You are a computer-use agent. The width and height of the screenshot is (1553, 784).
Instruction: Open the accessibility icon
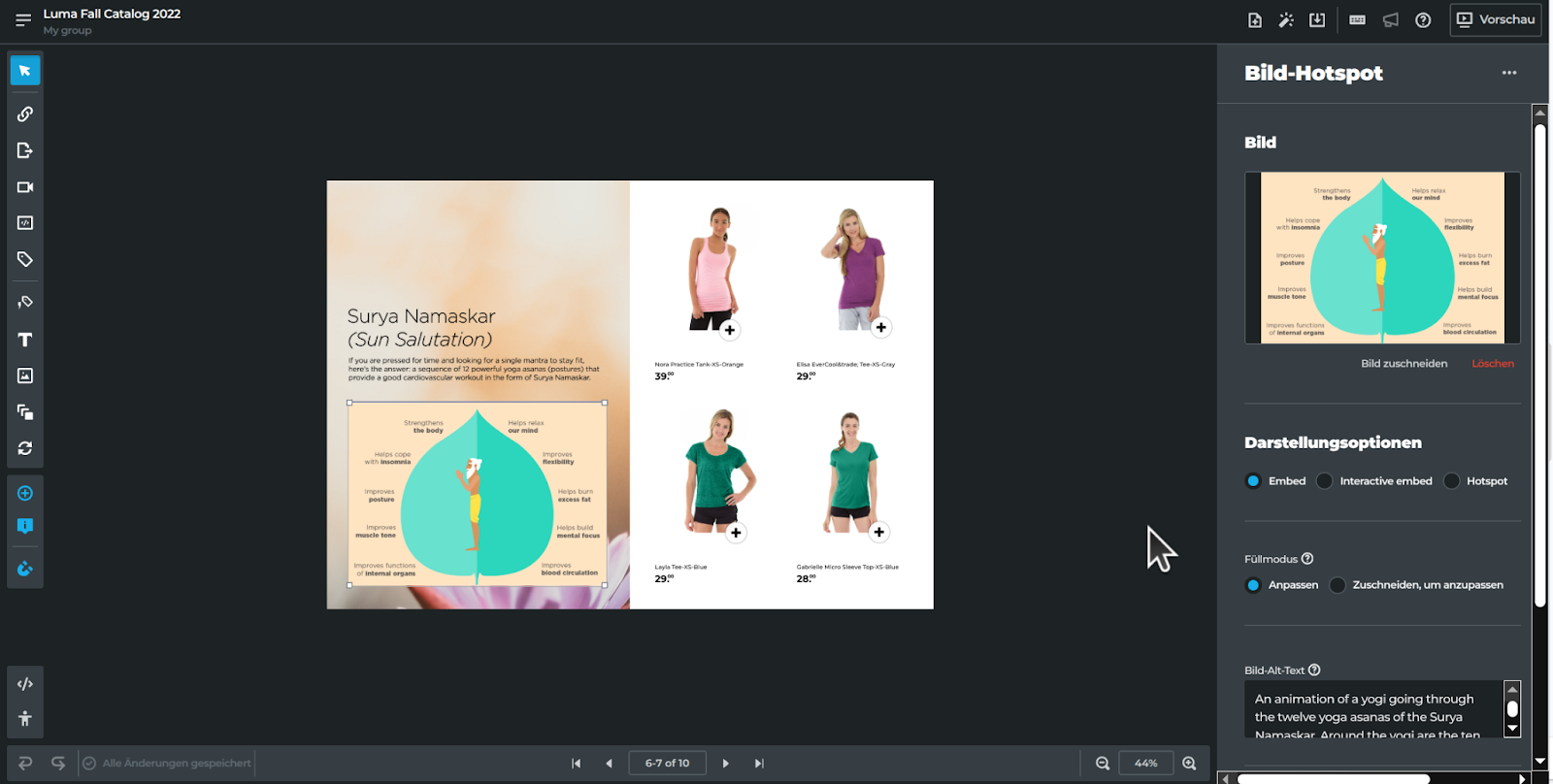click(x=25, y=719)
